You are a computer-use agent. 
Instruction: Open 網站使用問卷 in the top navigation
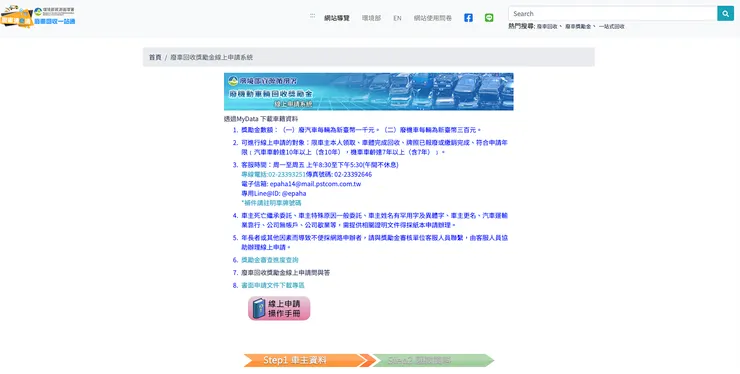[433, 18]
